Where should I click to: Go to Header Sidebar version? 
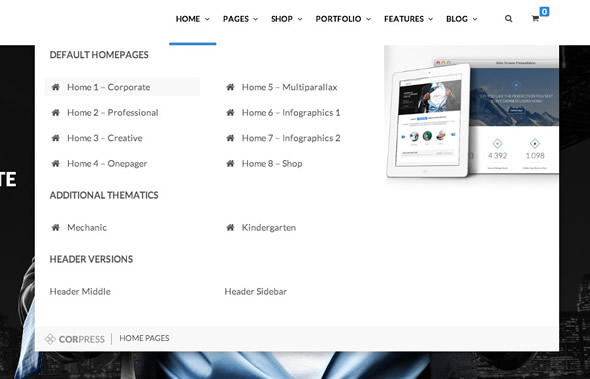coord(255,291)
